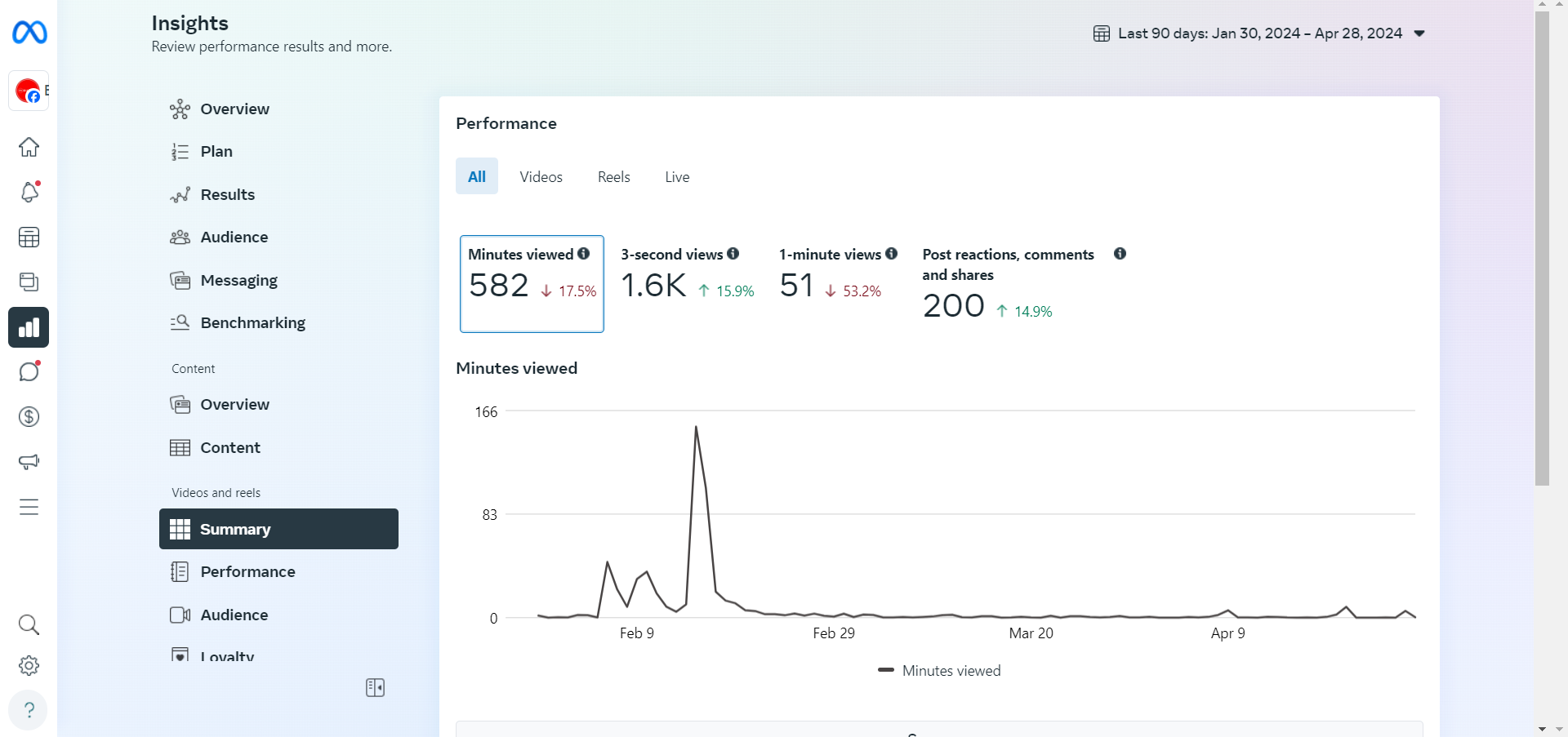Expand the All tools hamburger menu
The image size is (1568, 737).
29,507
